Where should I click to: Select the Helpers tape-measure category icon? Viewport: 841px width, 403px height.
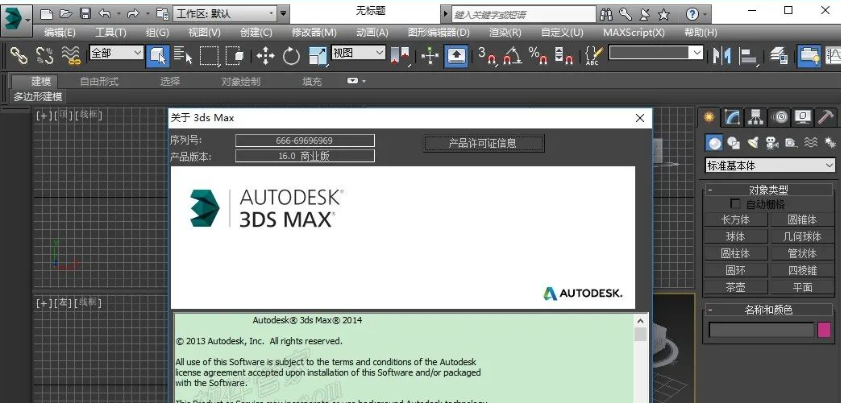(791, 143)
